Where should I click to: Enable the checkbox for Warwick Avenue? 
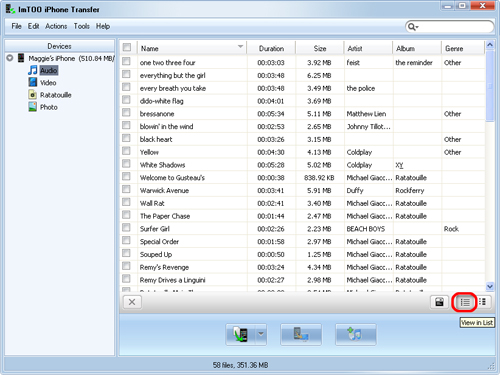tap(126, 189)
